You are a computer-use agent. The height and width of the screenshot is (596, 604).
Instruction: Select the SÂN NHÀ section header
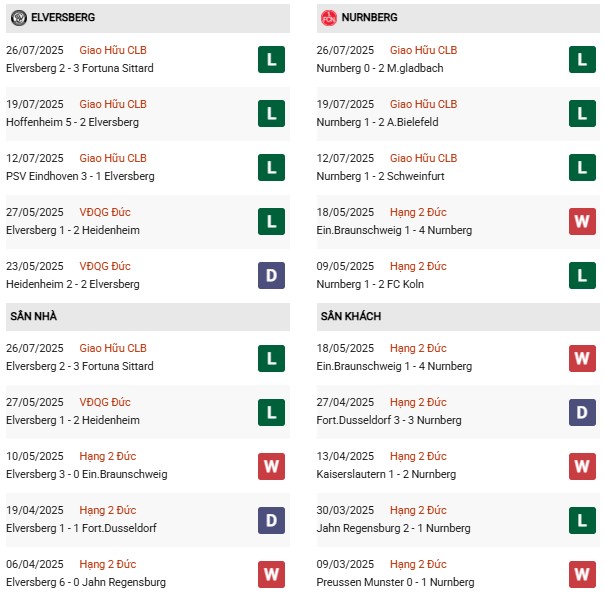point(148,317)
